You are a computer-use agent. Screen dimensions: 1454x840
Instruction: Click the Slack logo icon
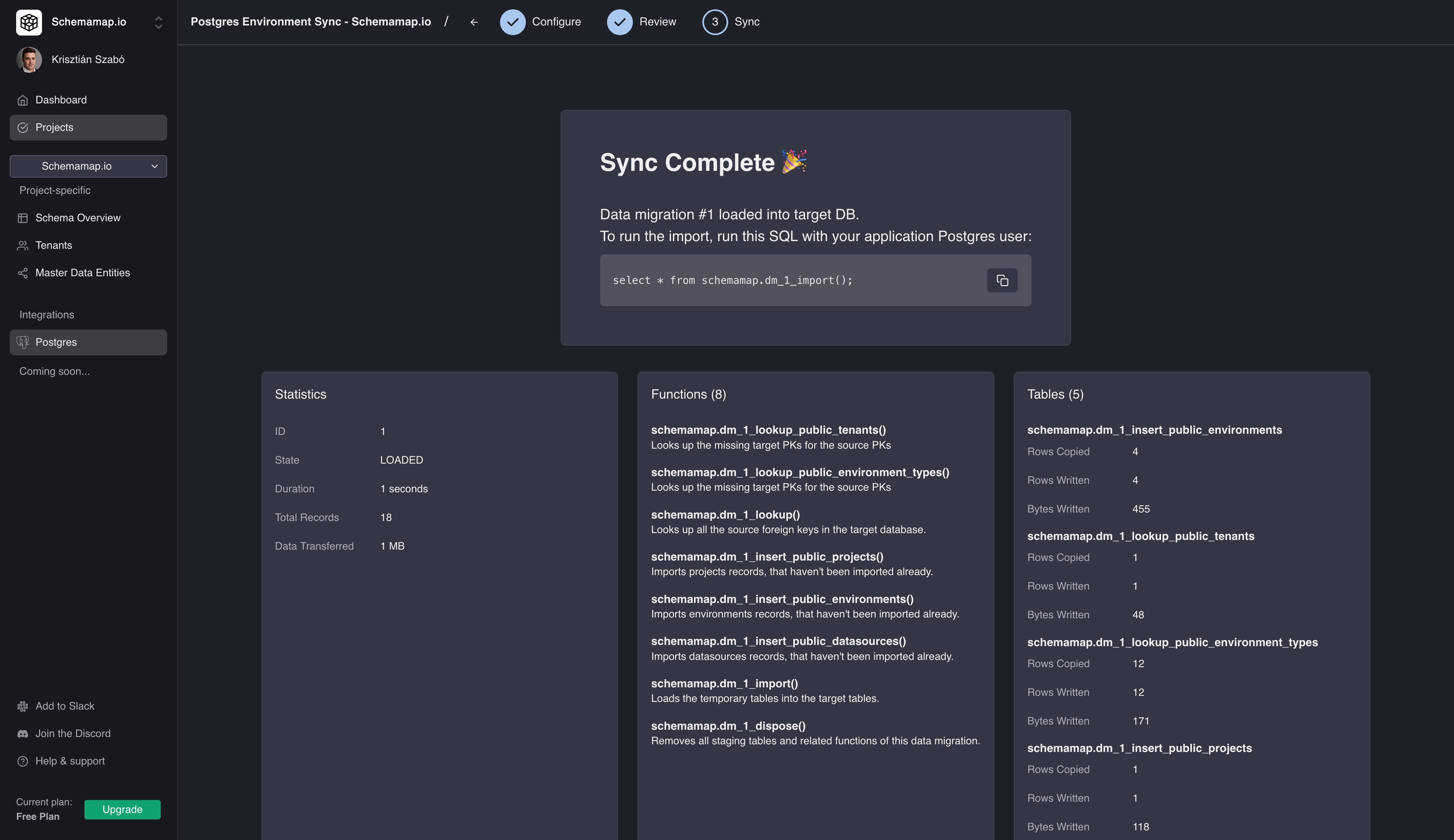coord(23,706)
